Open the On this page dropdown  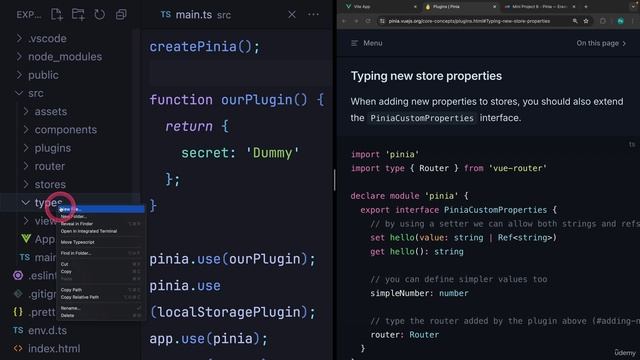point(601,43)
